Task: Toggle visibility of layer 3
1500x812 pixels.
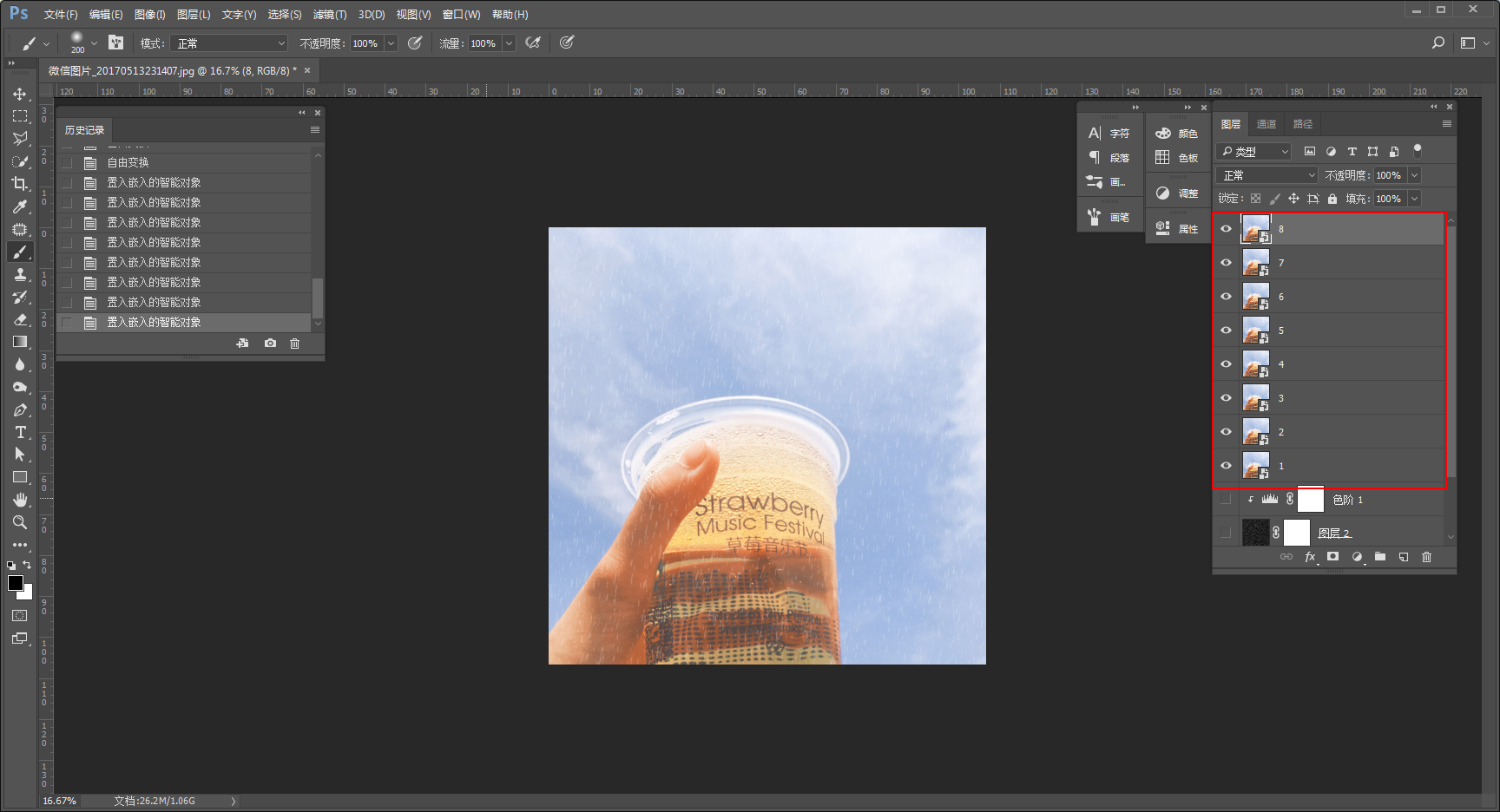Action: click(x=1226, y=398)
